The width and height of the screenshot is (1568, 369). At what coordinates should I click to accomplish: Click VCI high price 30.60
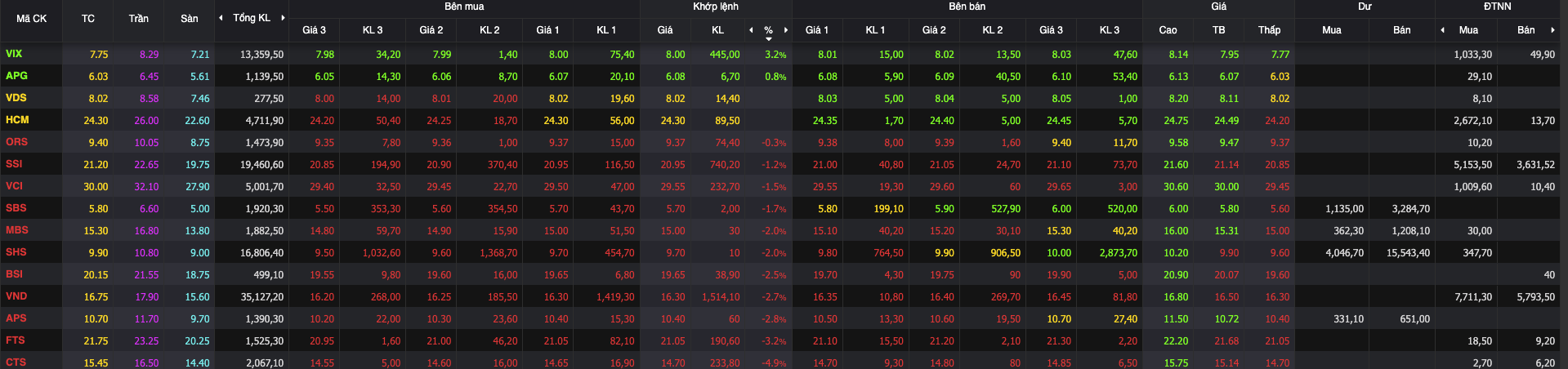[x=1176, y=187]
